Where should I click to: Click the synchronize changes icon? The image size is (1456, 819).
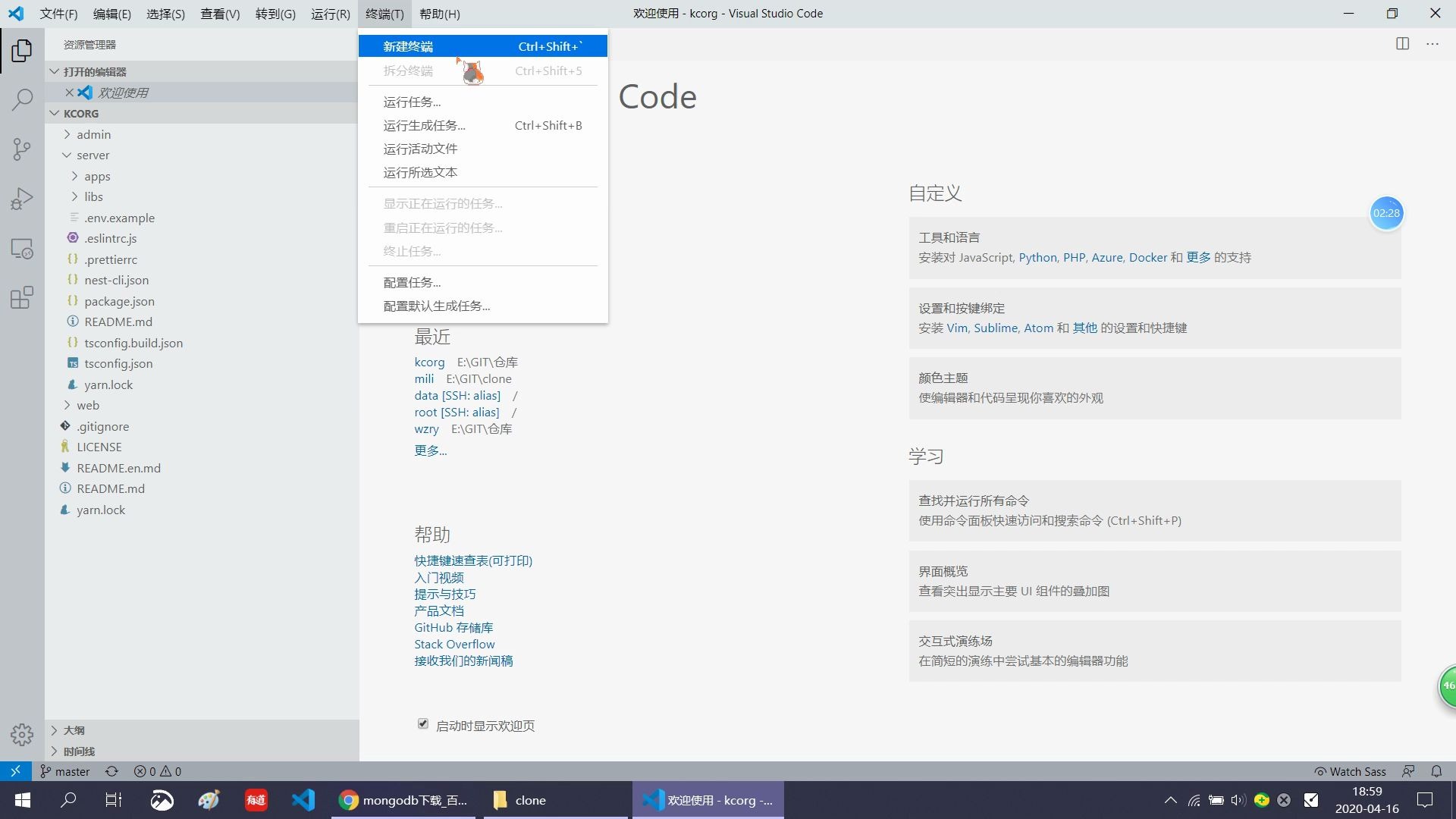tap(111, 771)
